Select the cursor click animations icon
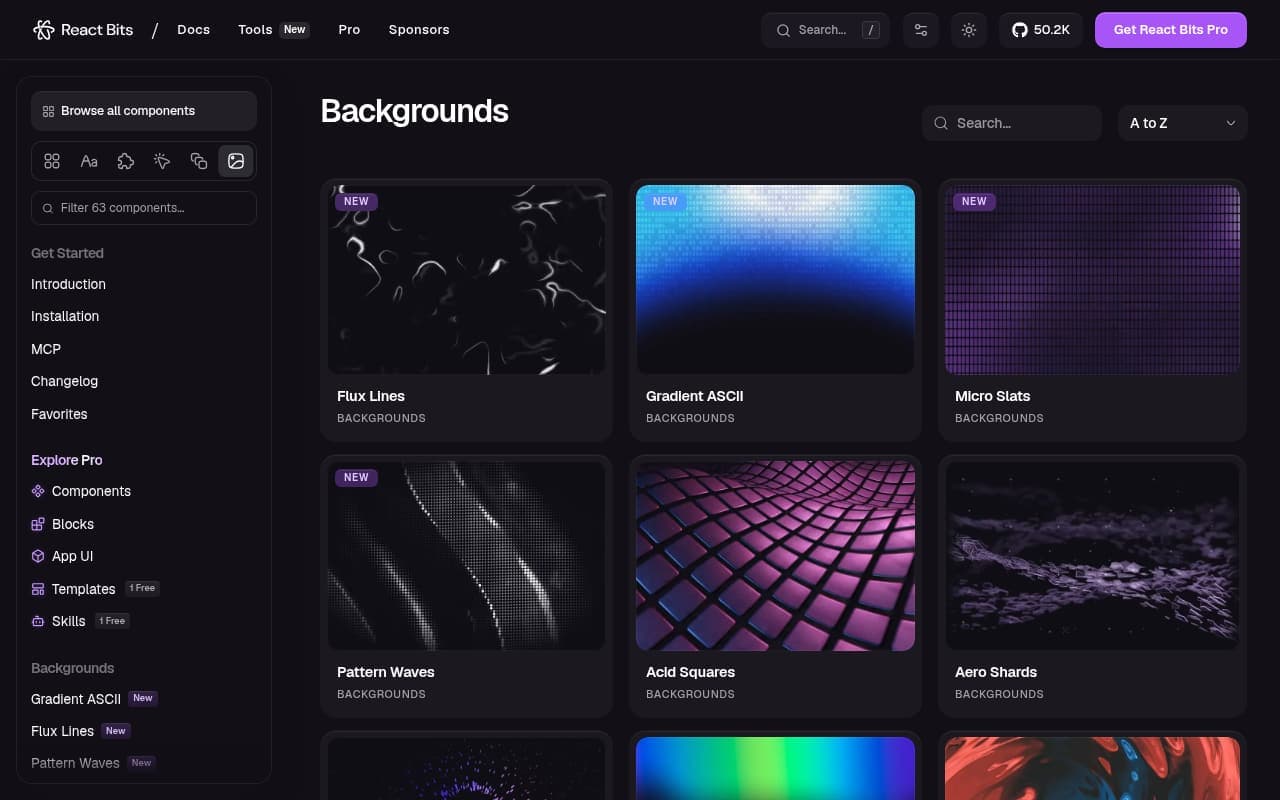The height and width of the screenshot is (800, 1280). [x=162, y=161]
